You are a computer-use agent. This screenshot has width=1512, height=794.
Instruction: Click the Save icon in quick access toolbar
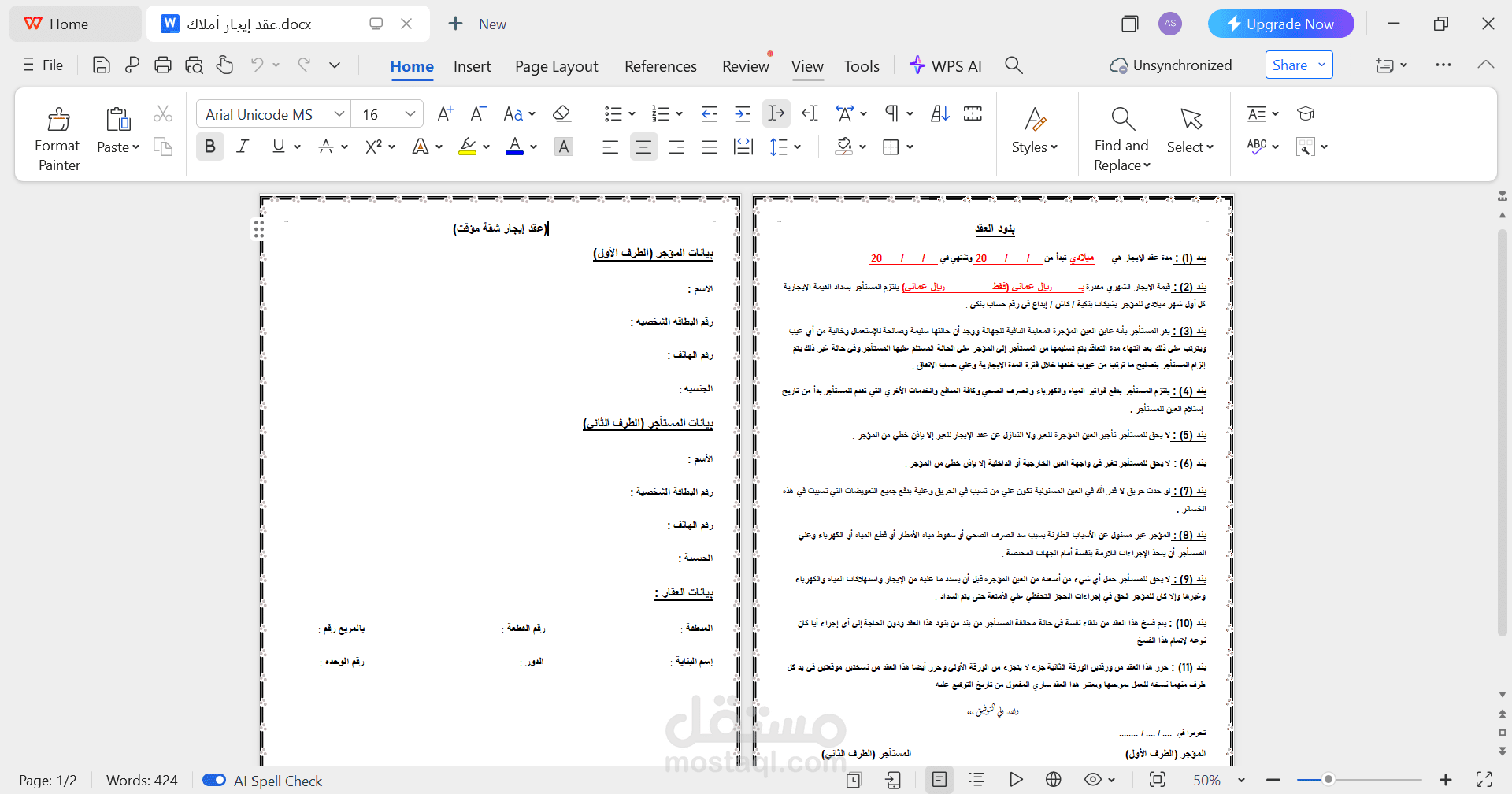(x=101, y=65)
